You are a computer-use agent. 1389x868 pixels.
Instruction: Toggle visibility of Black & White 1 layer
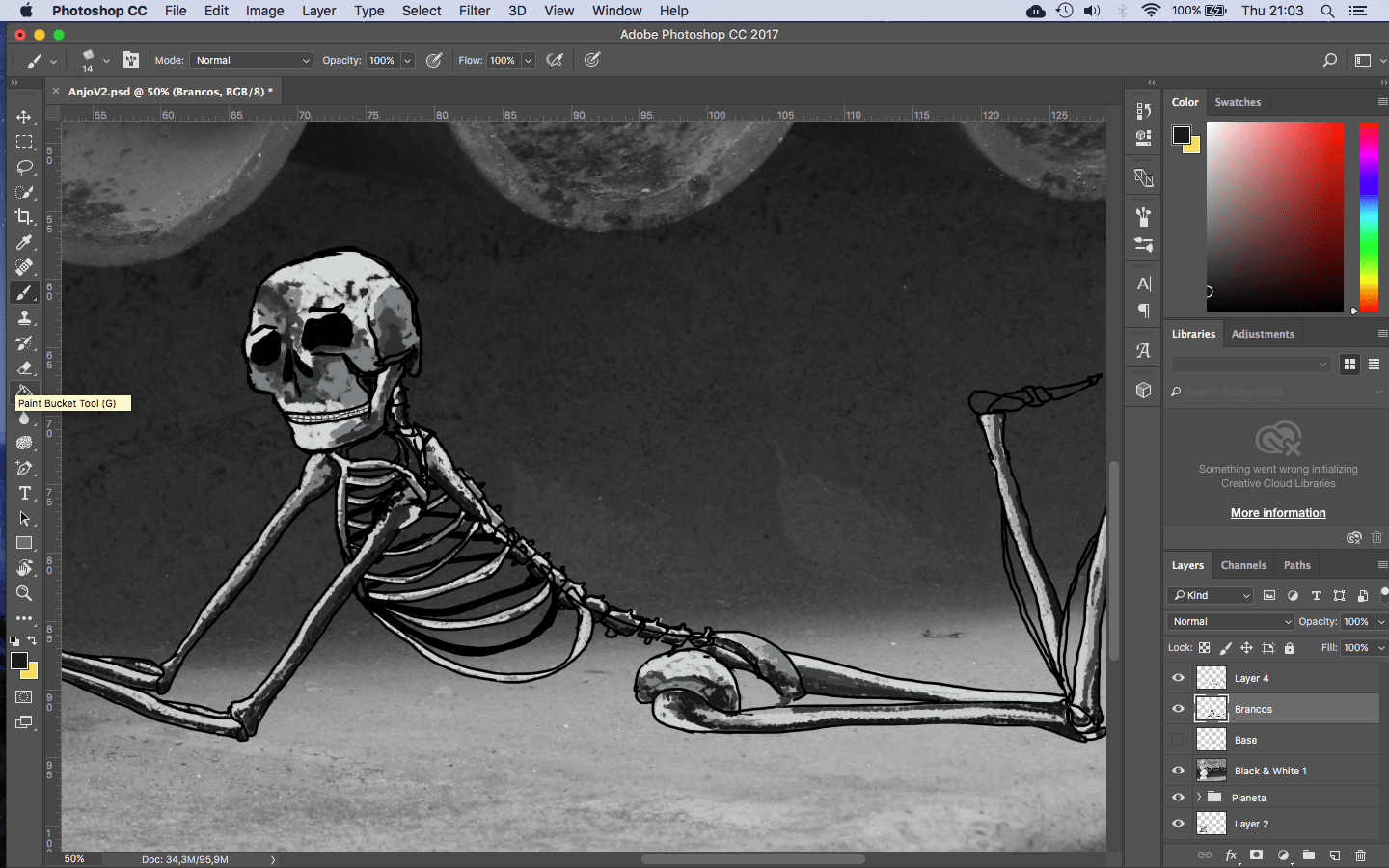tap(1178, 771)
